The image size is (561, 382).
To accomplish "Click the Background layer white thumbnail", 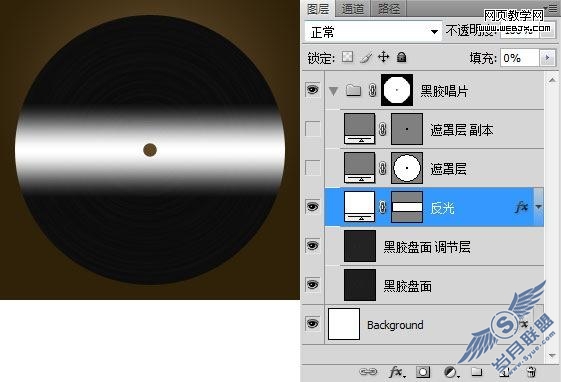I will 344,324.
